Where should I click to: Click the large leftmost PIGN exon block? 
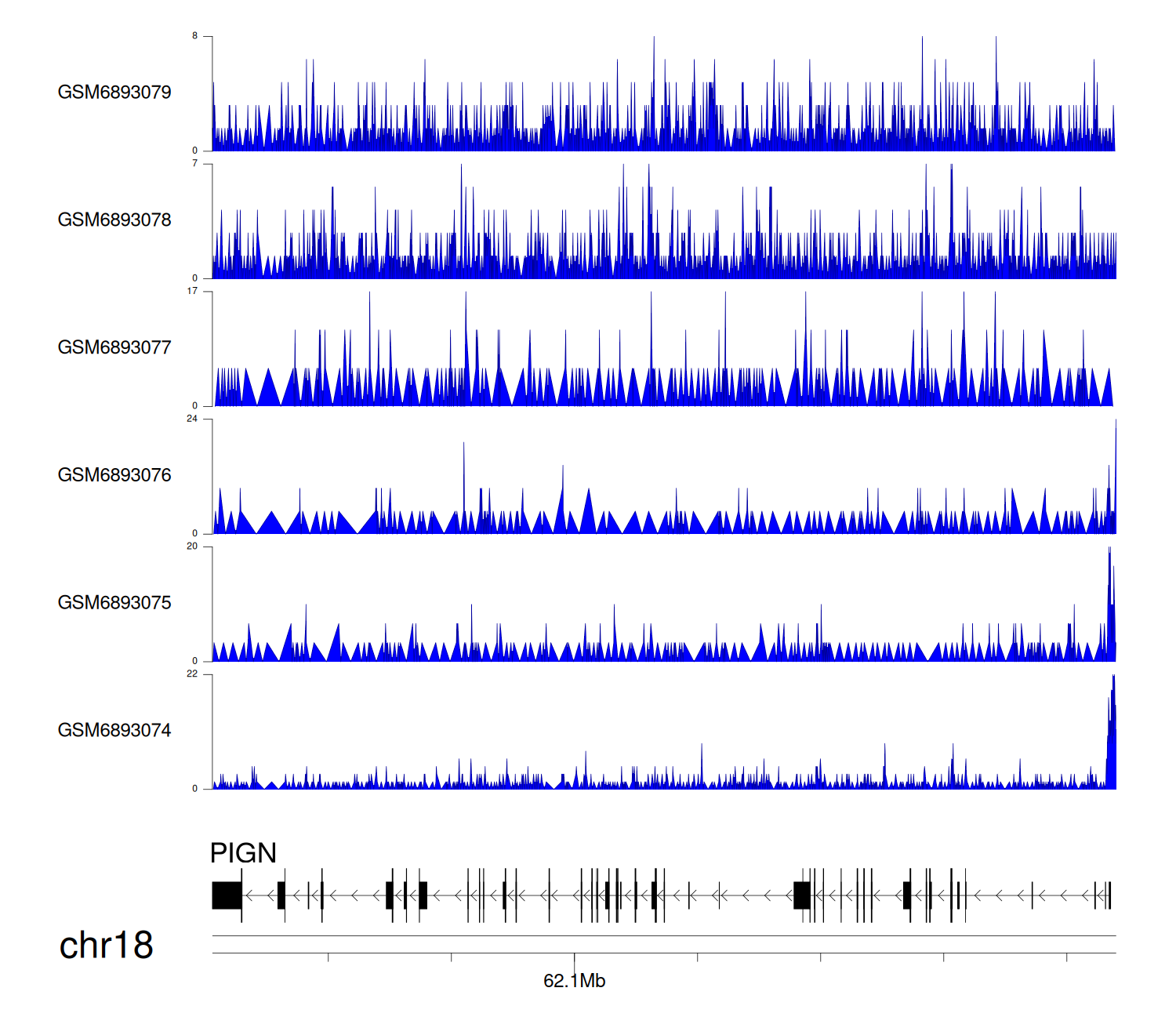[227, 895]
